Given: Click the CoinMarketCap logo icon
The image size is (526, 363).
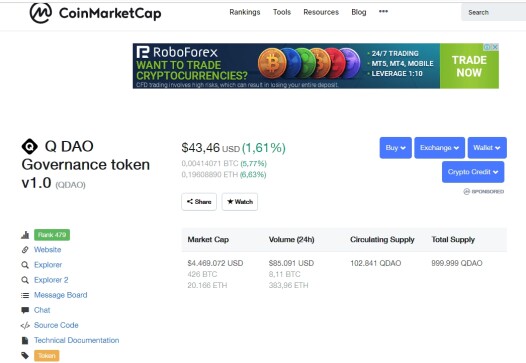Looking at the screenshot, I should point(41,13).
